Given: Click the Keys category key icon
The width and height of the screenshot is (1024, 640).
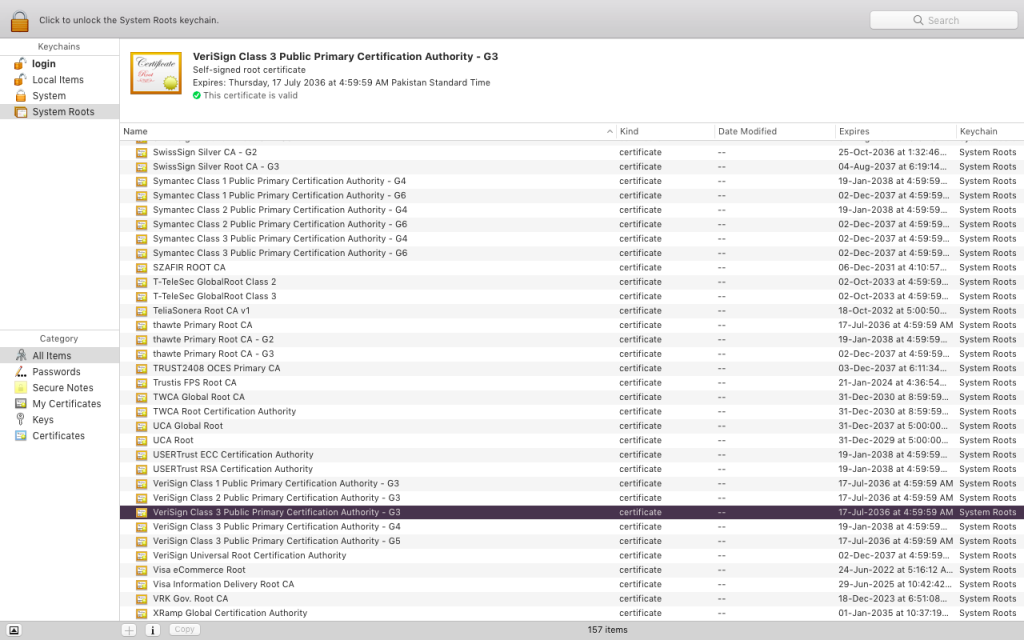Looking at the screenshot, I should [x=20, y=419].
